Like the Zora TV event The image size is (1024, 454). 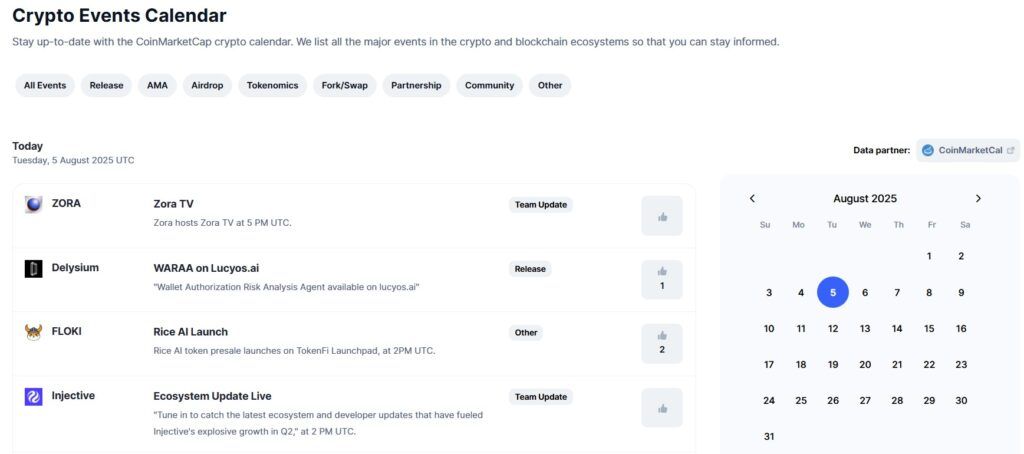coord(661,216)
